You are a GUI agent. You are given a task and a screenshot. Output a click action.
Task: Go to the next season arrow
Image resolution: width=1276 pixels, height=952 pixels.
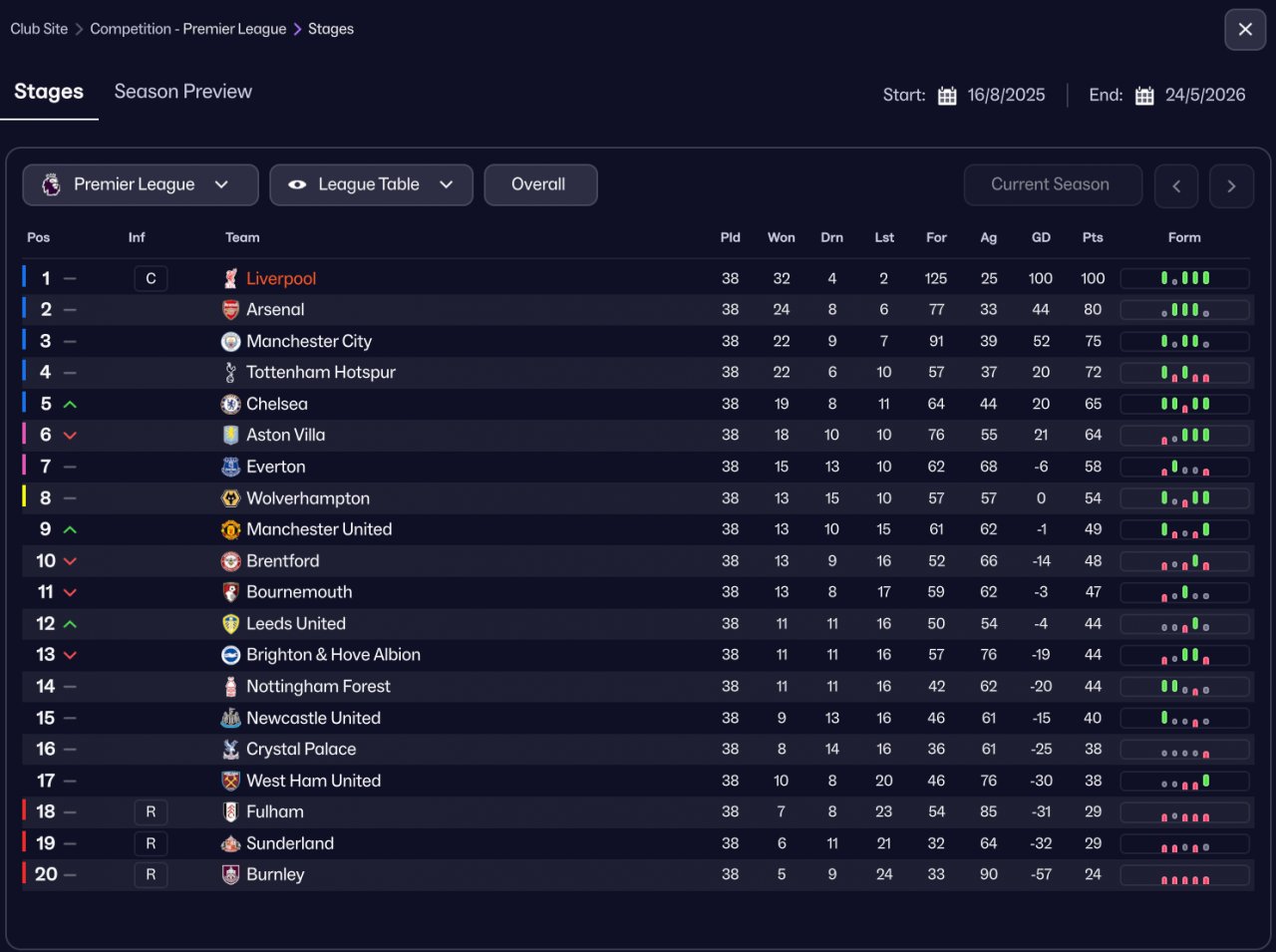click(1231, 186)
